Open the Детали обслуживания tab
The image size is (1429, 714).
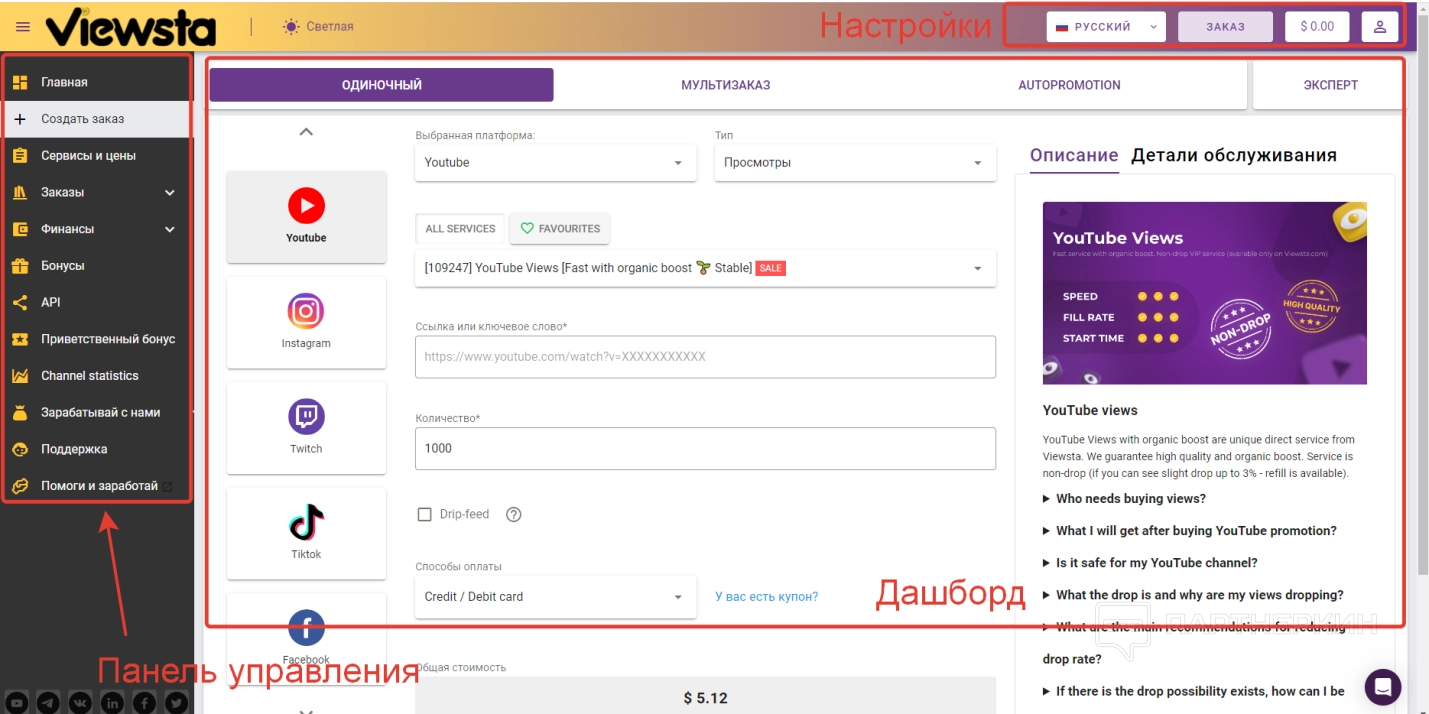click(x=1234, y=156)
